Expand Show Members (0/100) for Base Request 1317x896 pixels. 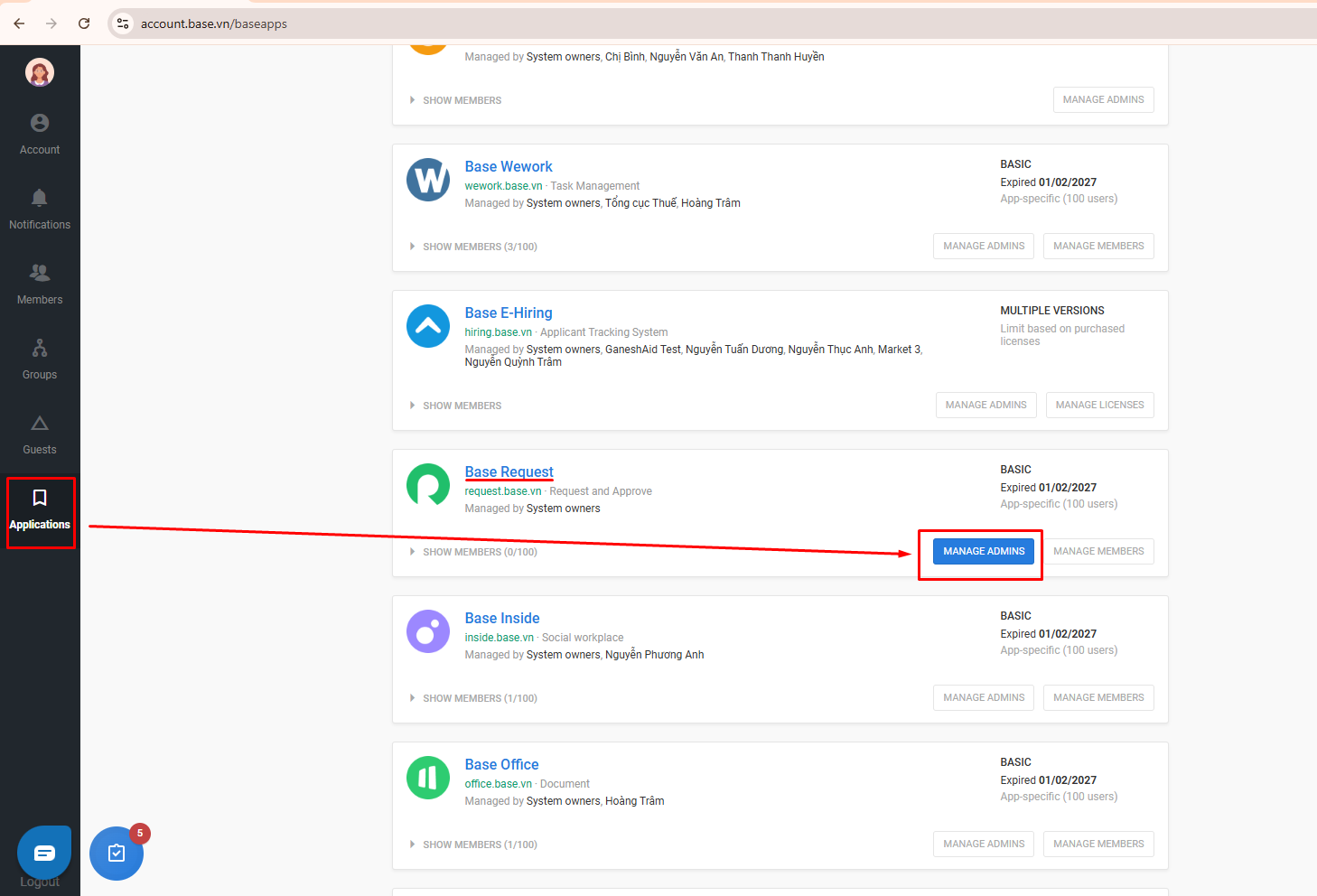[x=473, y=552]
